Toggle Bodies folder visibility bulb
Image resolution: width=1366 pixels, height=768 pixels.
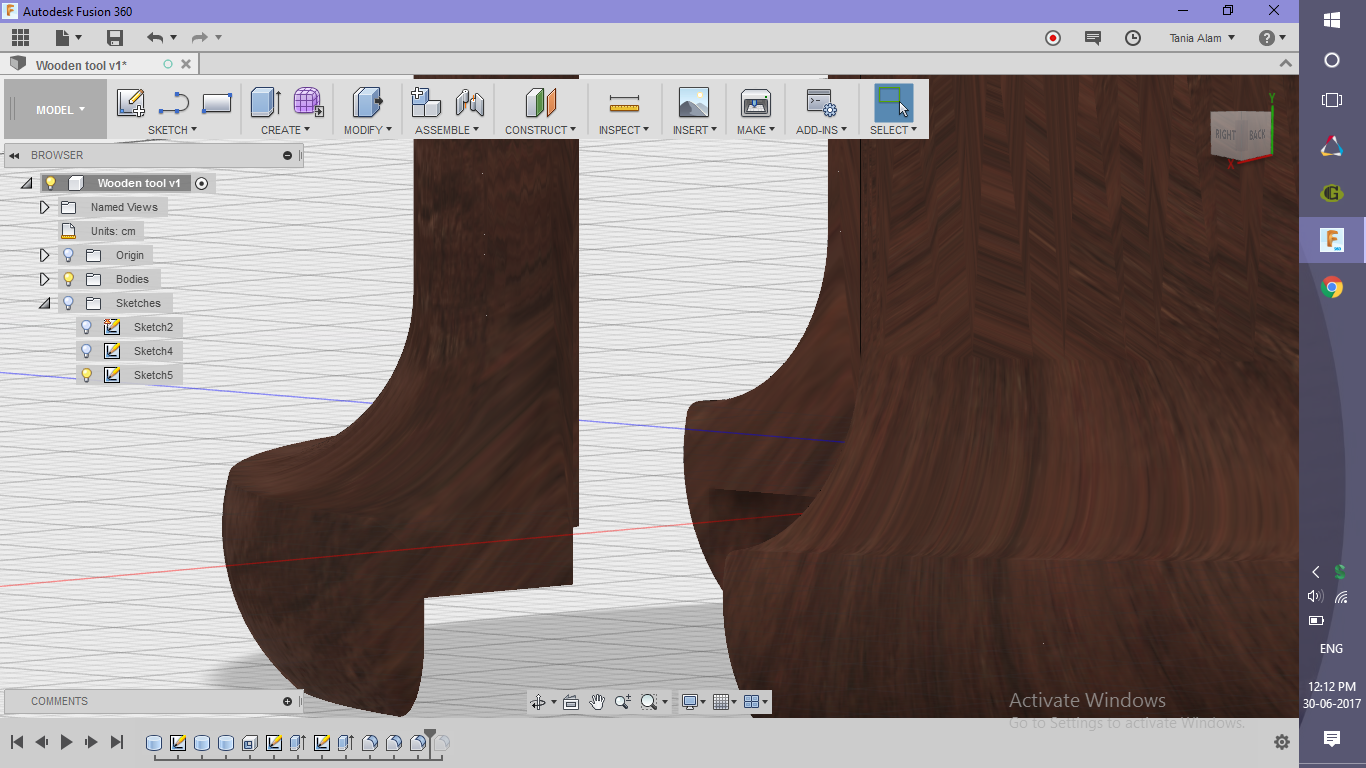(69, 279)
